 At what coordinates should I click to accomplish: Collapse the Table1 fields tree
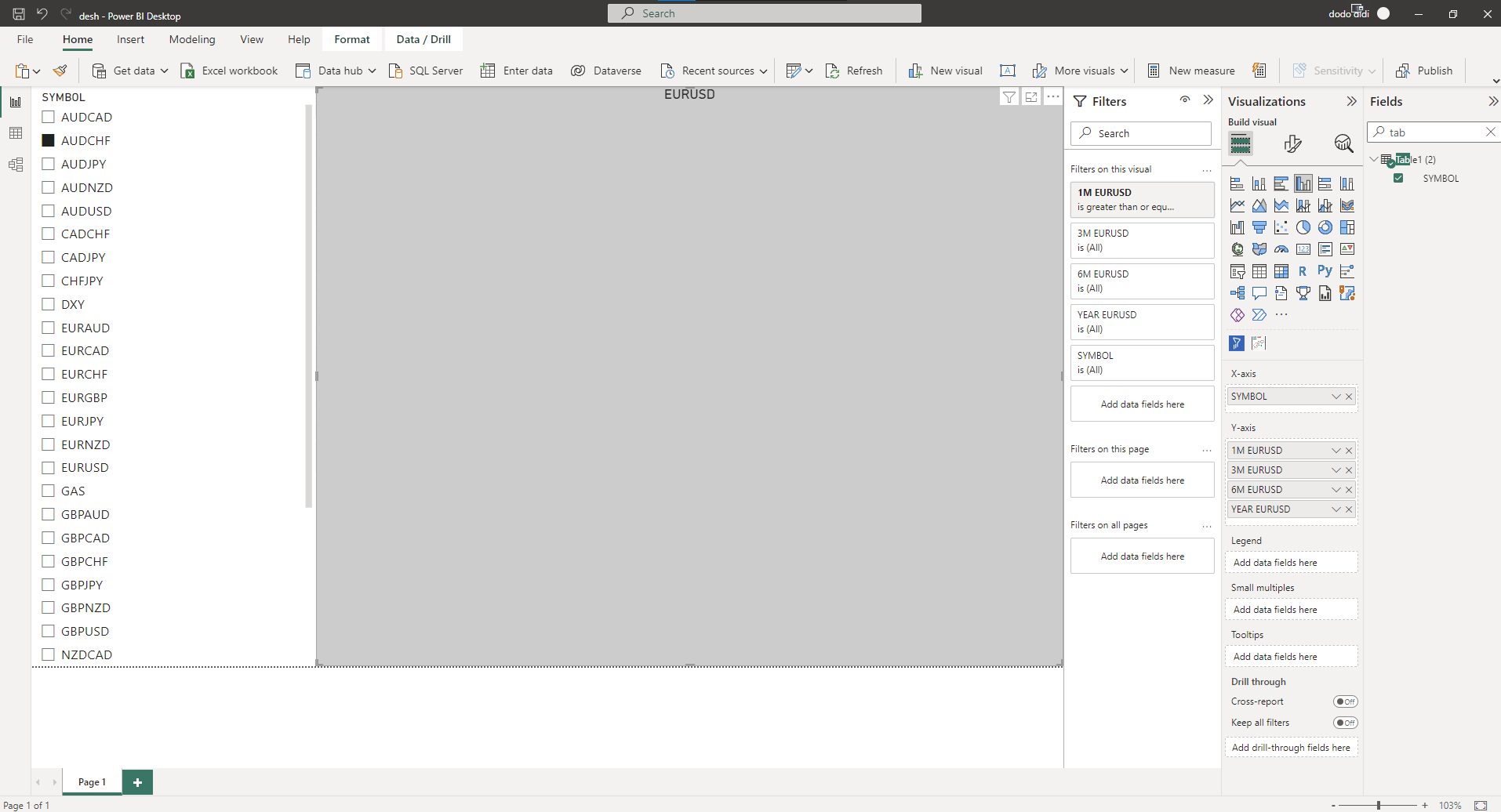(1374, 159)
